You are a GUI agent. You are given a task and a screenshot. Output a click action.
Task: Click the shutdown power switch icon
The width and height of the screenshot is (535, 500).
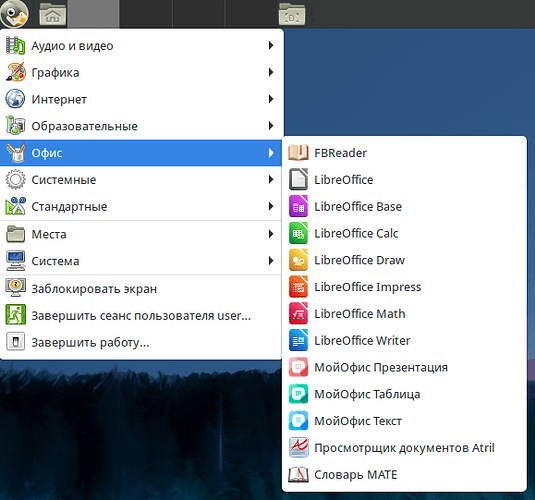click(x=15, y=341)
